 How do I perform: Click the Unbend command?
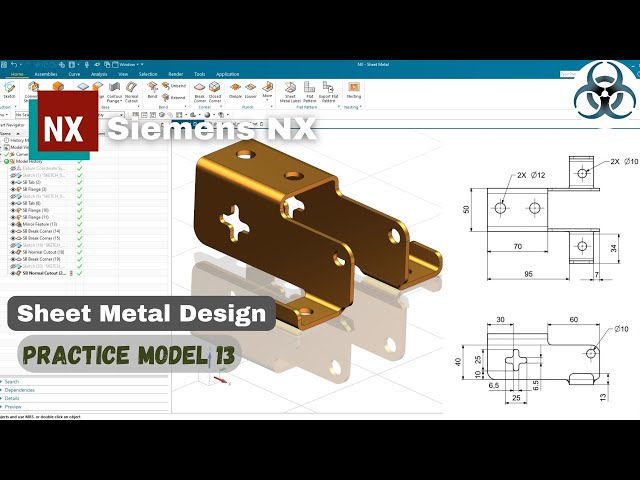click(174, 86)
